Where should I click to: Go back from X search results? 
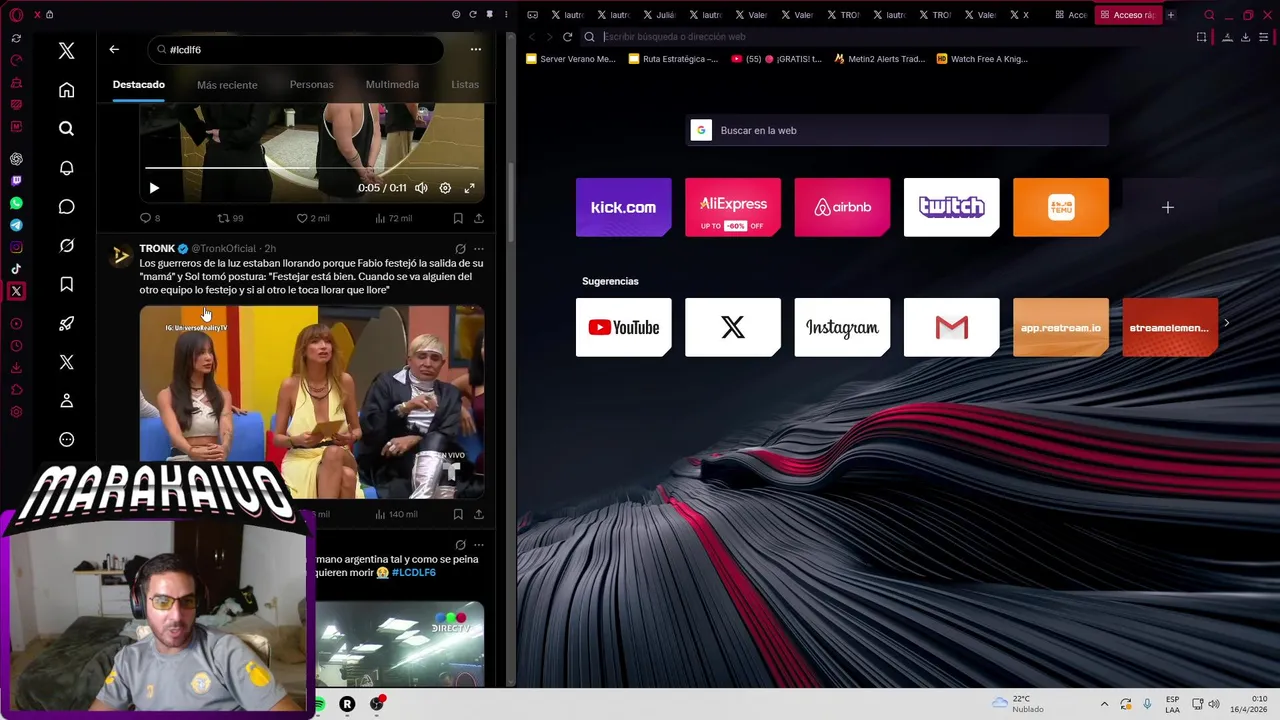[x=114, y=49]
